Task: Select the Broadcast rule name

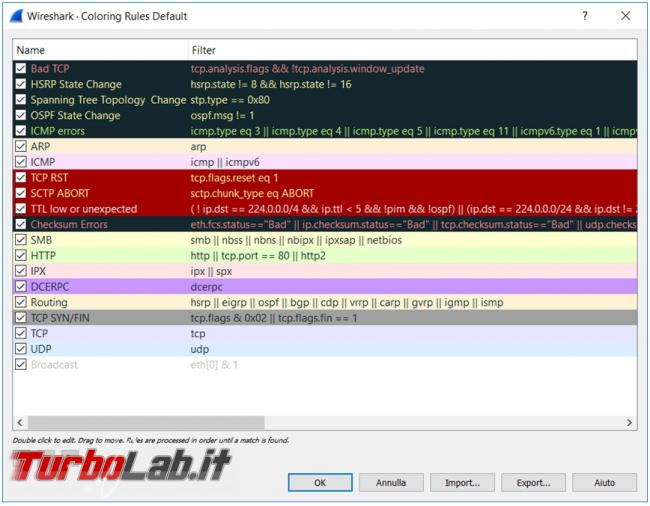Action: click(54, 365)
